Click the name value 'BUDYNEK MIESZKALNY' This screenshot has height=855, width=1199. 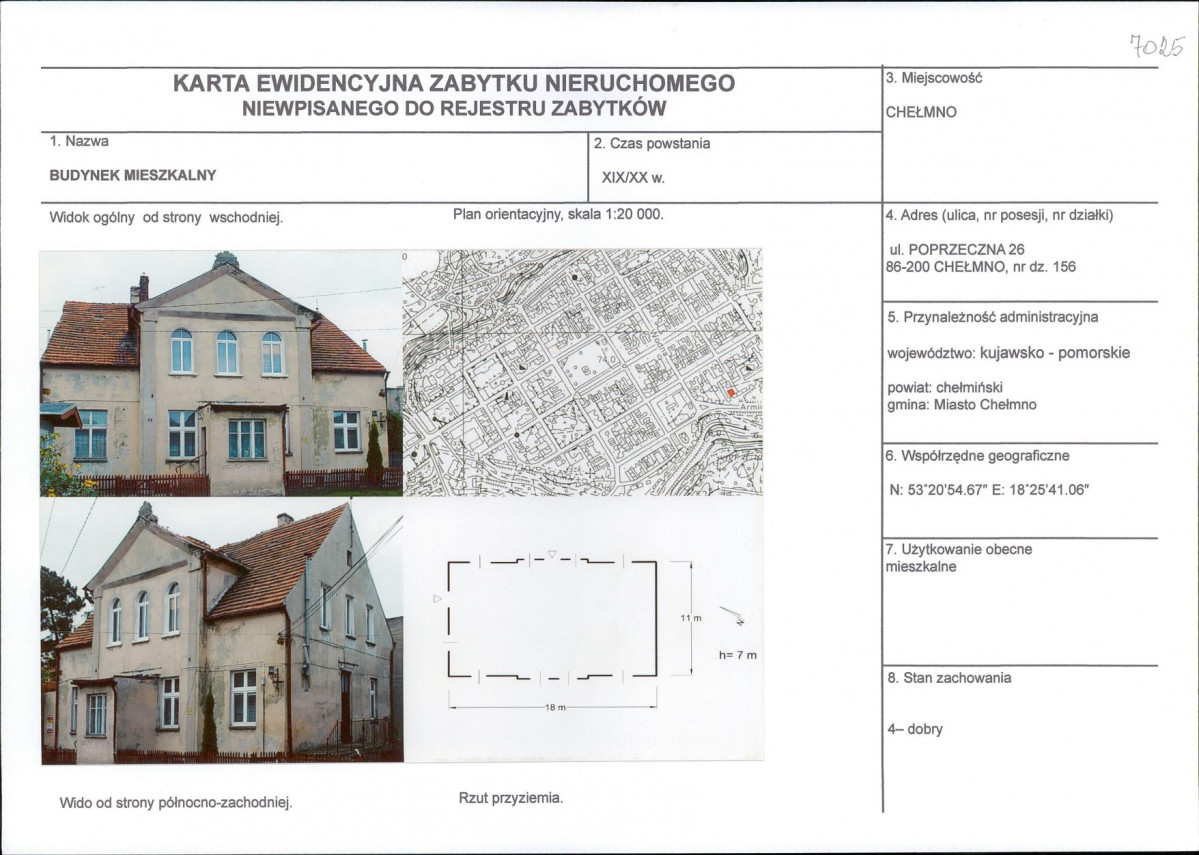[133, 175]
